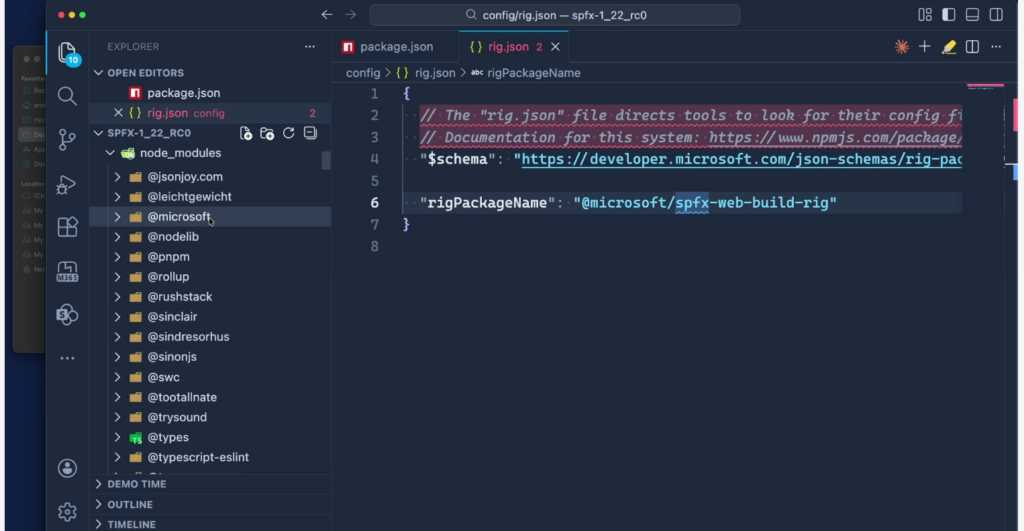
Task: Close the rig.json editor tab
Action: pyautogui.click(x=556, y=47)
